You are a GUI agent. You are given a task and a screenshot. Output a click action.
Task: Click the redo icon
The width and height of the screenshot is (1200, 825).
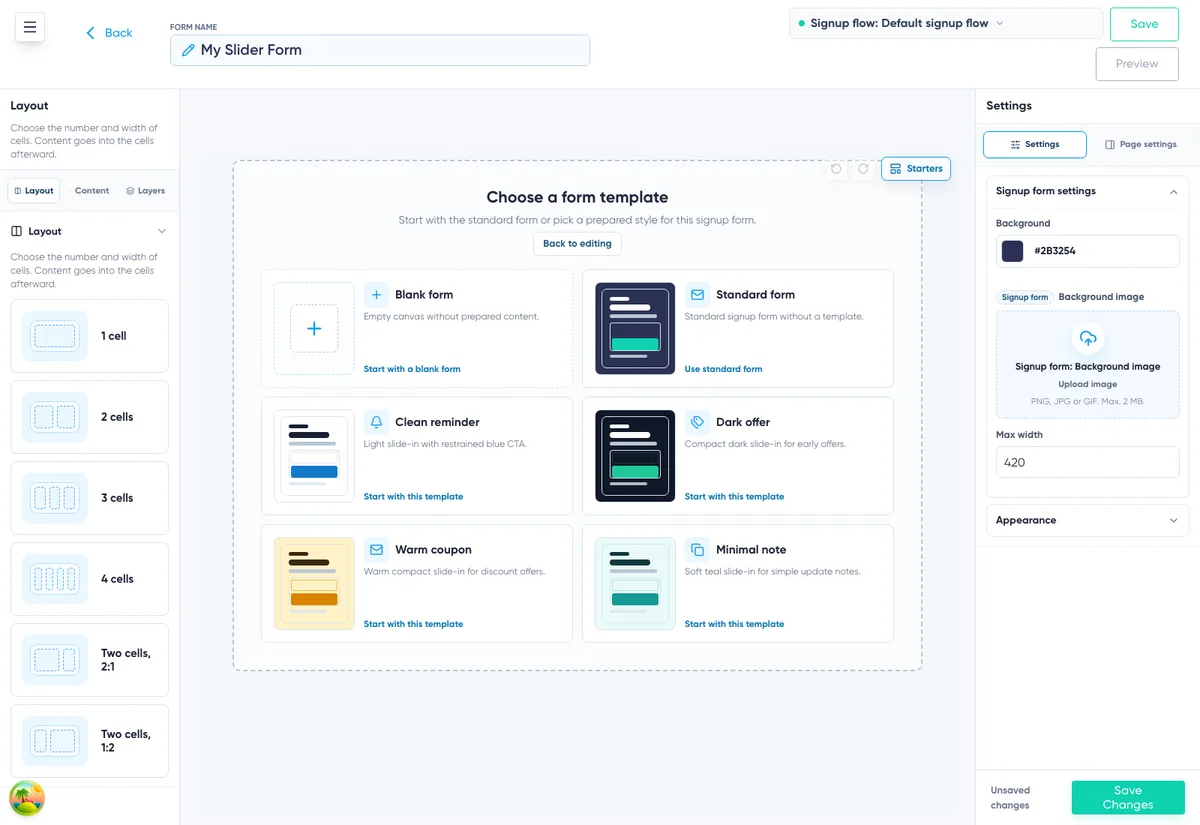(863, 169)
